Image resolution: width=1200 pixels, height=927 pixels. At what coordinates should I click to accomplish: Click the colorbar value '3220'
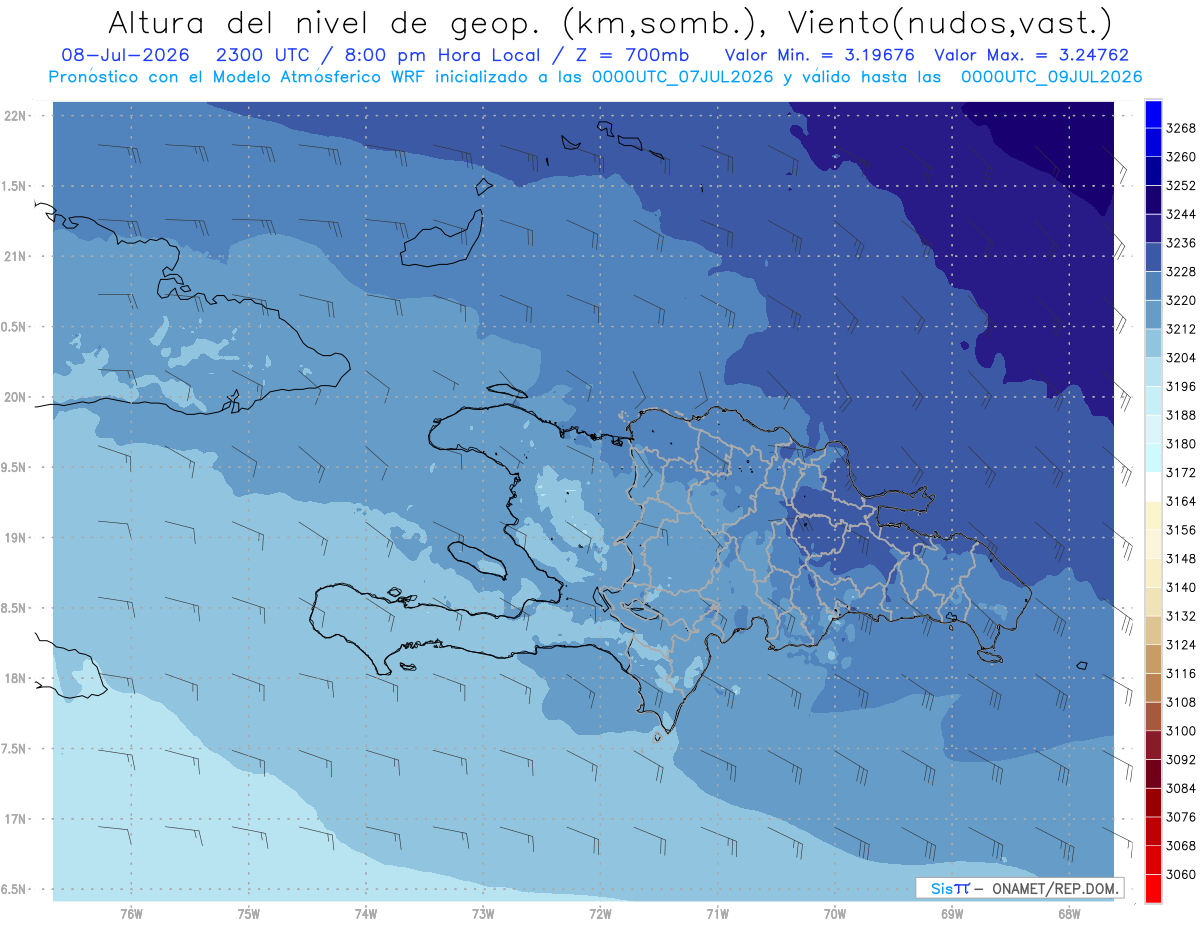[x=1181, y=300]
